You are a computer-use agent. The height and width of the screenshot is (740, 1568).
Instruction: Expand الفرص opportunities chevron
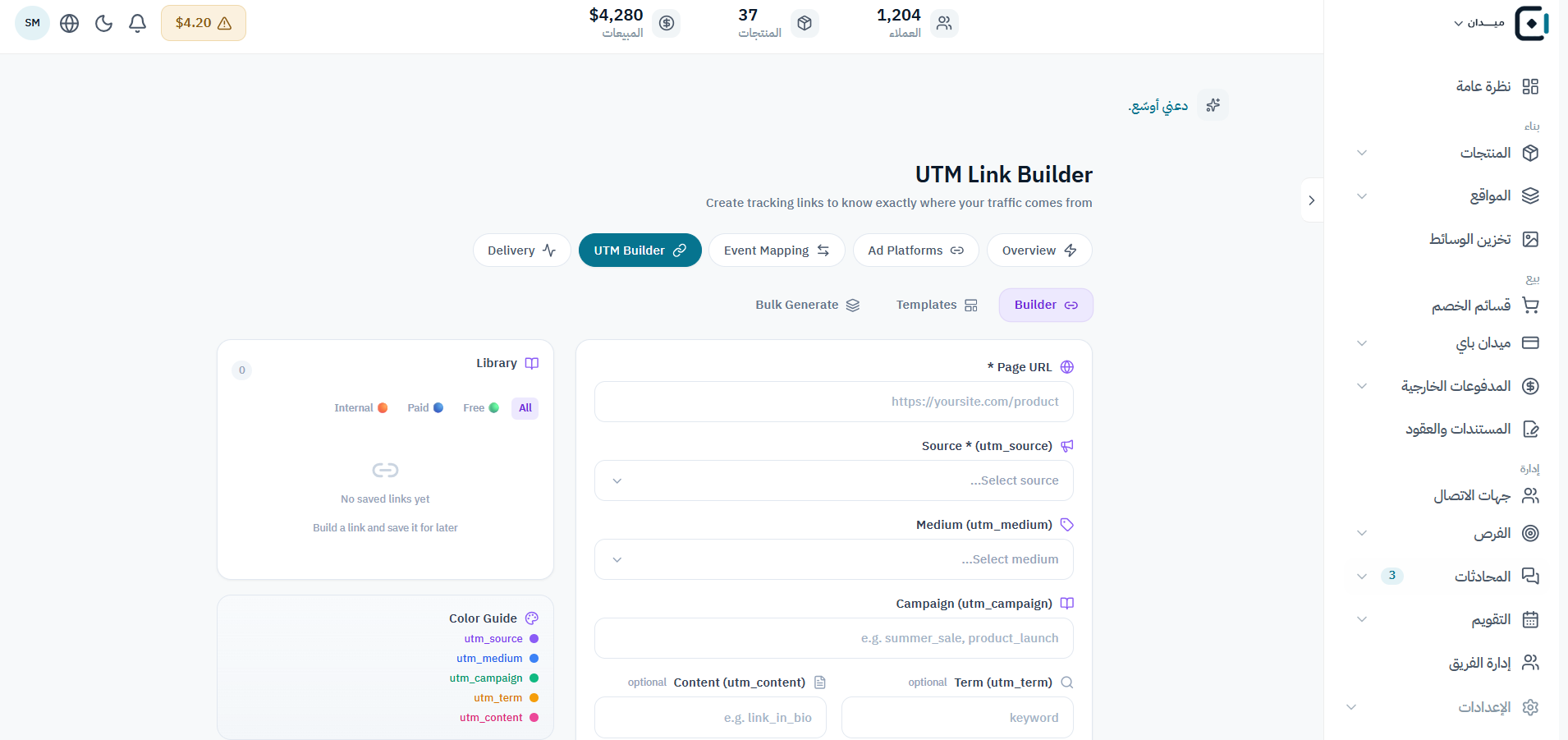pos(1362,533)
